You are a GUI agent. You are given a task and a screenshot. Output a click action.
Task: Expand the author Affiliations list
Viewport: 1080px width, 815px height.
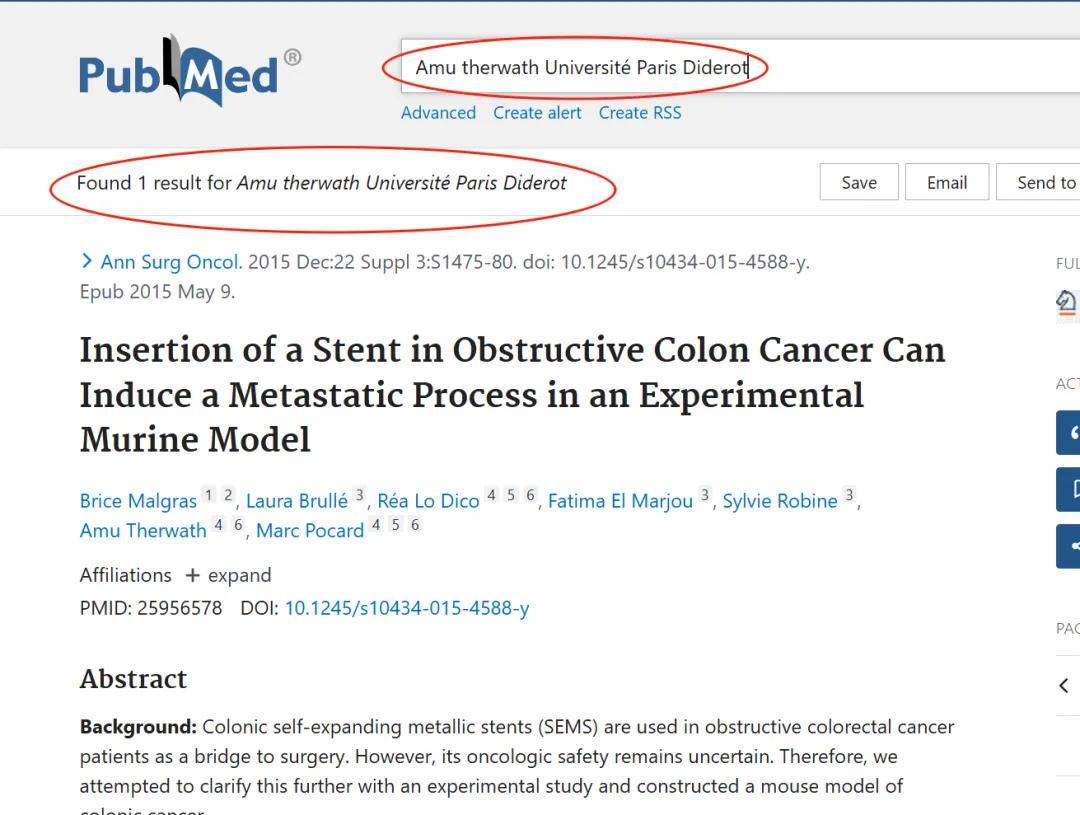coord(229,575)
